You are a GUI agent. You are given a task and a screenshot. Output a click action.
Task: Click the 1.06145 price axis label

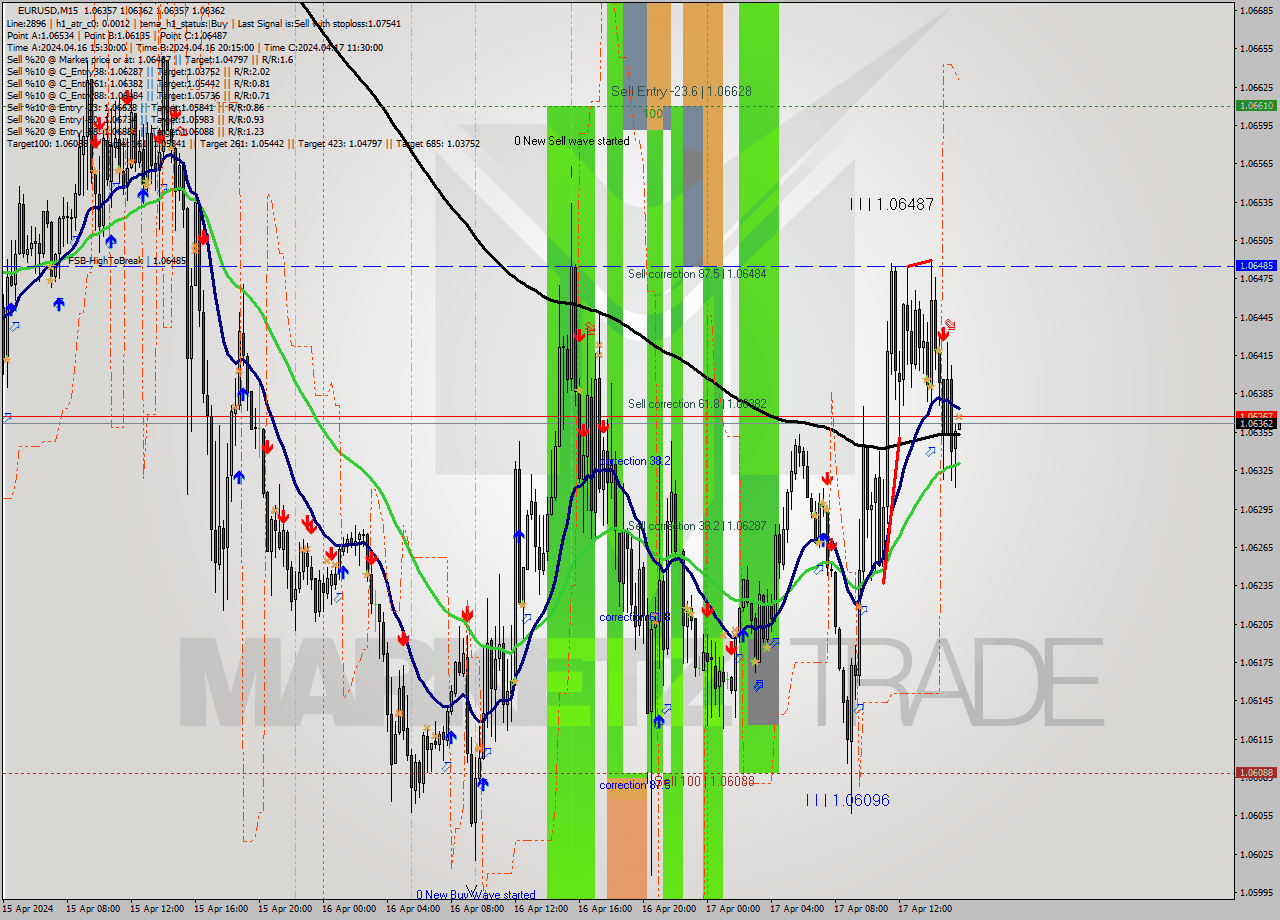click(x=1256, y=701)
